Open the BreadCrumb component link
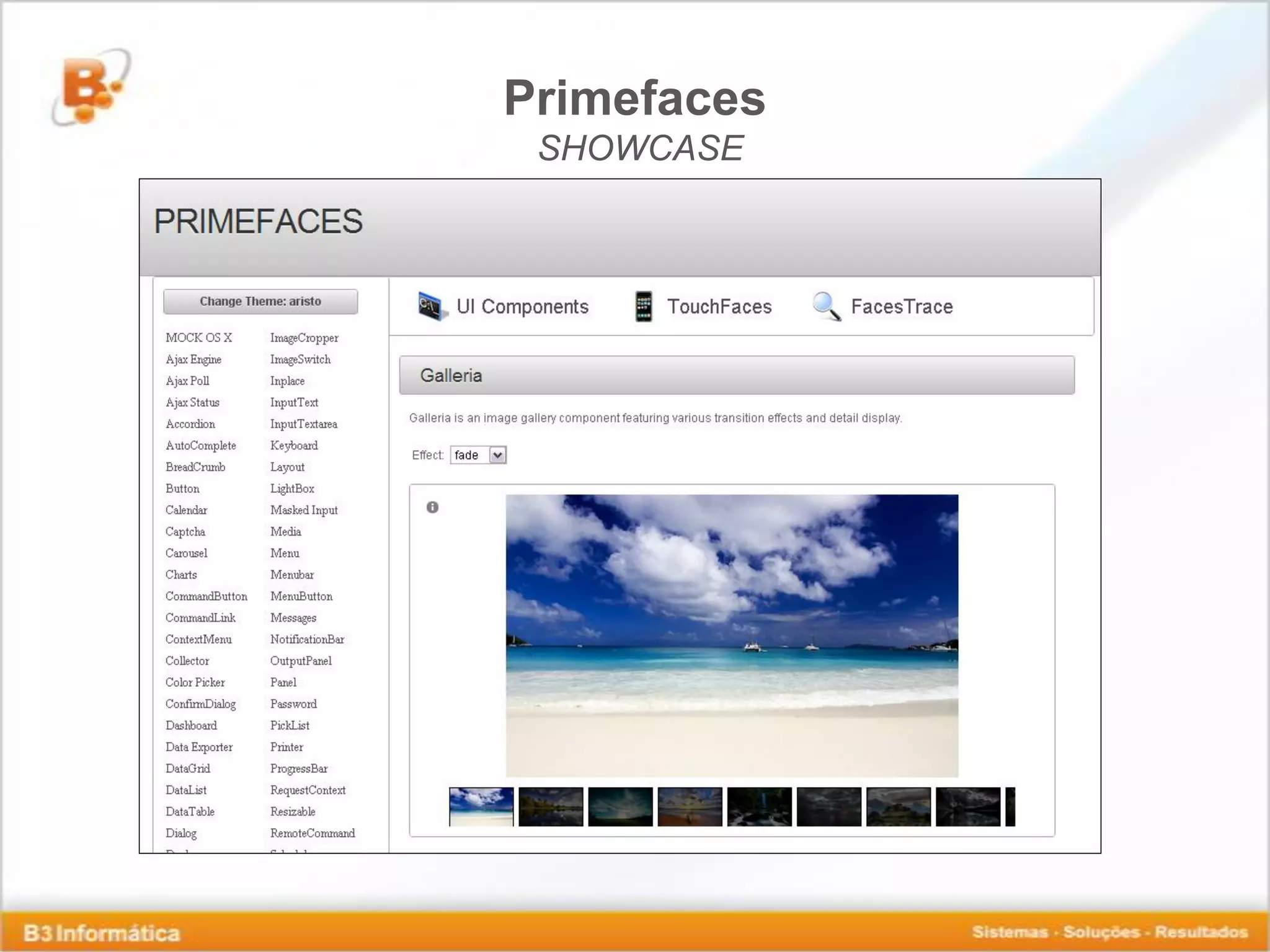Image resolution: width=1270 pixels, height=952 pixels. point(195,467)
